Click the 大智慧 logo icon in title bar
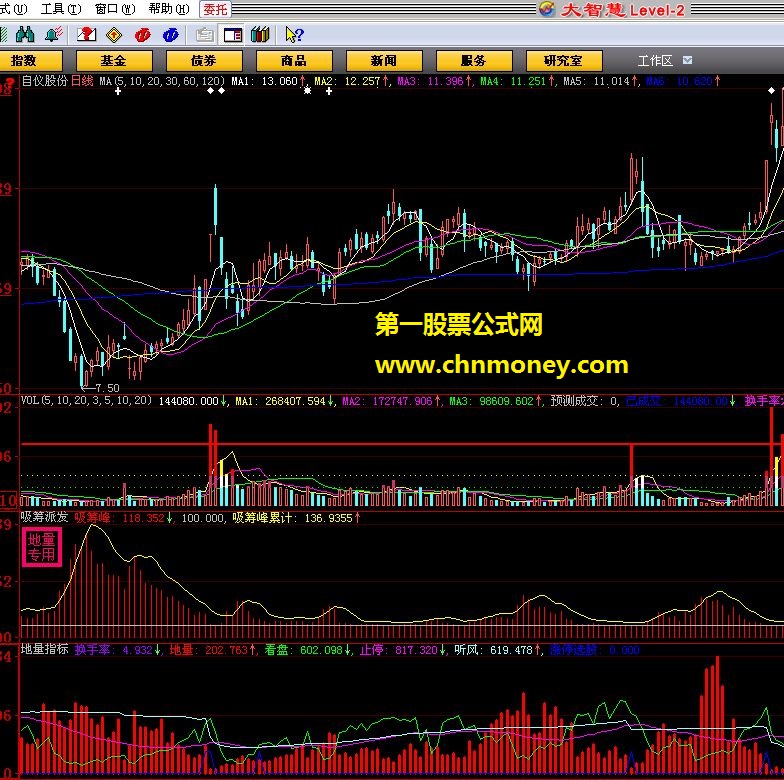The height and width of the screenshot is (780, 784). [x=546, y=9]
